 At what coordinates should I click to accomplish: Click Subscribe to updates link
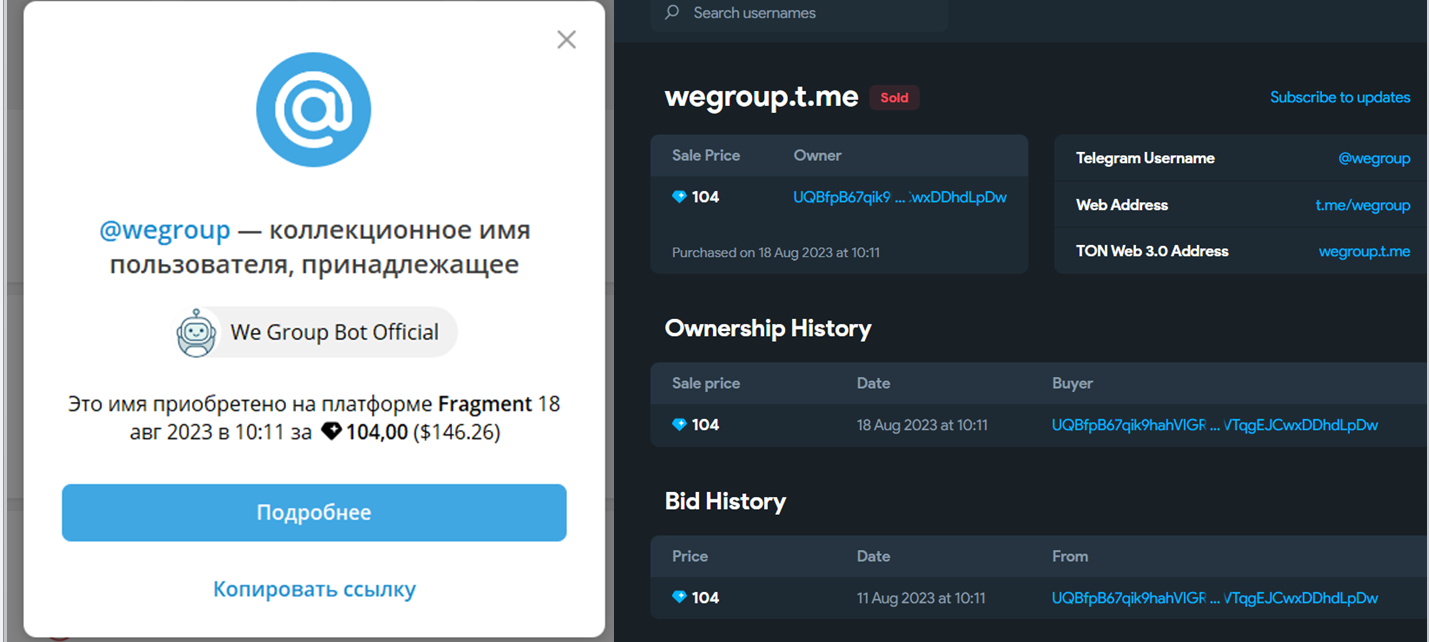tap(1340, 97)
